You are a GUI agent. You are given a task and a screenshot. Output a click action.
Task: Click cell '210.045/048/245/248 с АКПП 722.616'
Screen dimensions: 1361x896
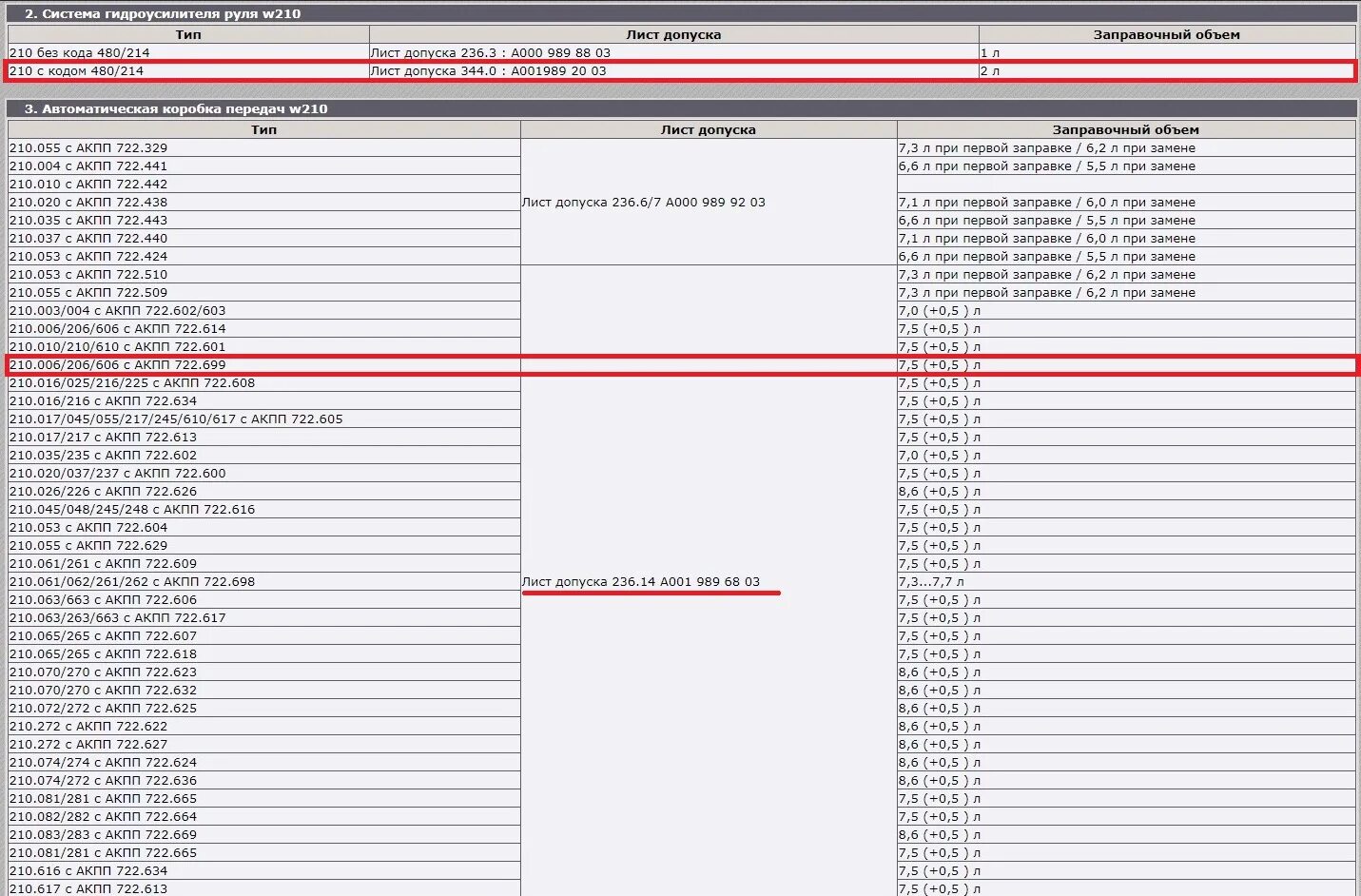coord(264,509)
